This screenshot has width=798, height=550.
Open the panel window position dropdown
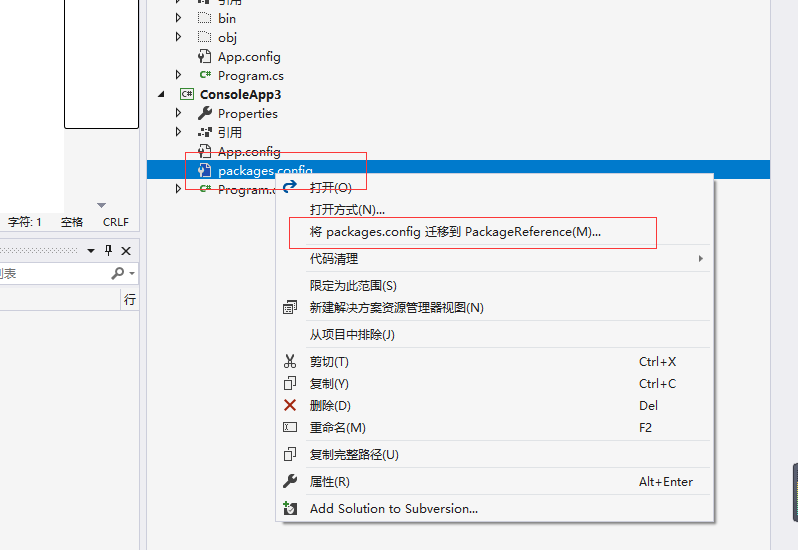coord(91,250)
